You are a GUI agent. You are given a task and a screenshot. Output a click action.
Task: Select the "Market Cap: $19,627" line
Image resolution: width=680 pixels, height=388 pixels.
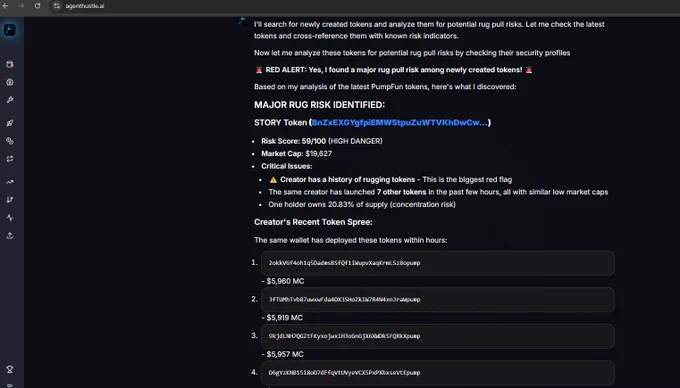click(x=297, y=153)
